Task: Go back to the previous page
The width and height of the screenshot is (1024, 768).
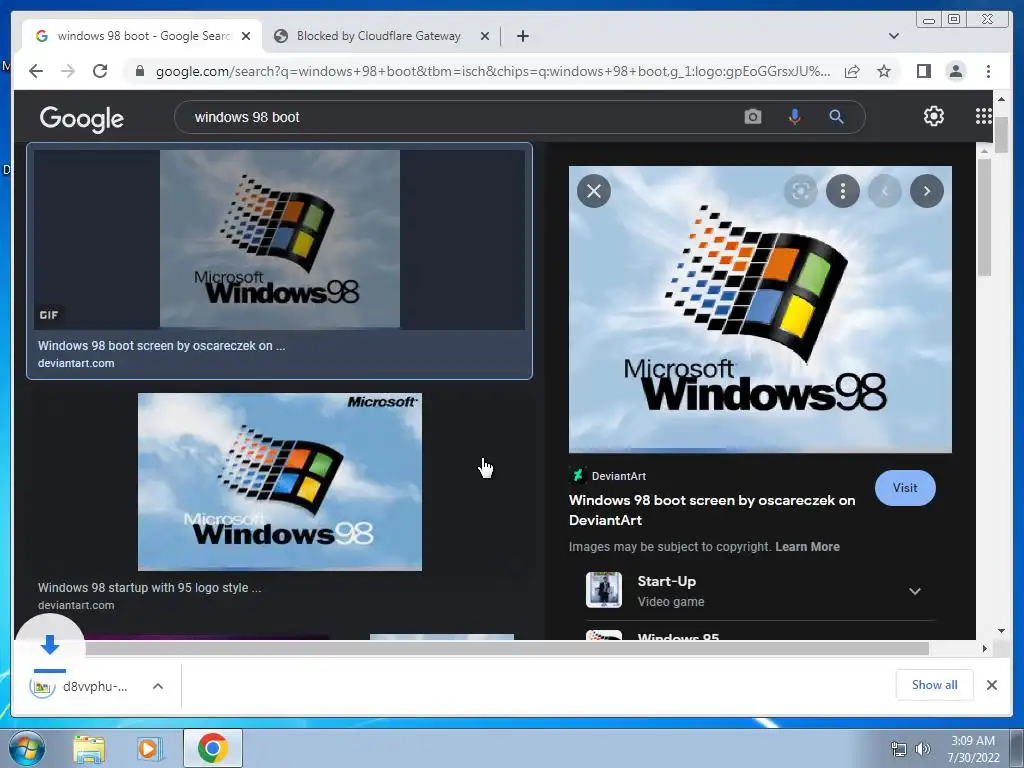Action: click(36, 71)
